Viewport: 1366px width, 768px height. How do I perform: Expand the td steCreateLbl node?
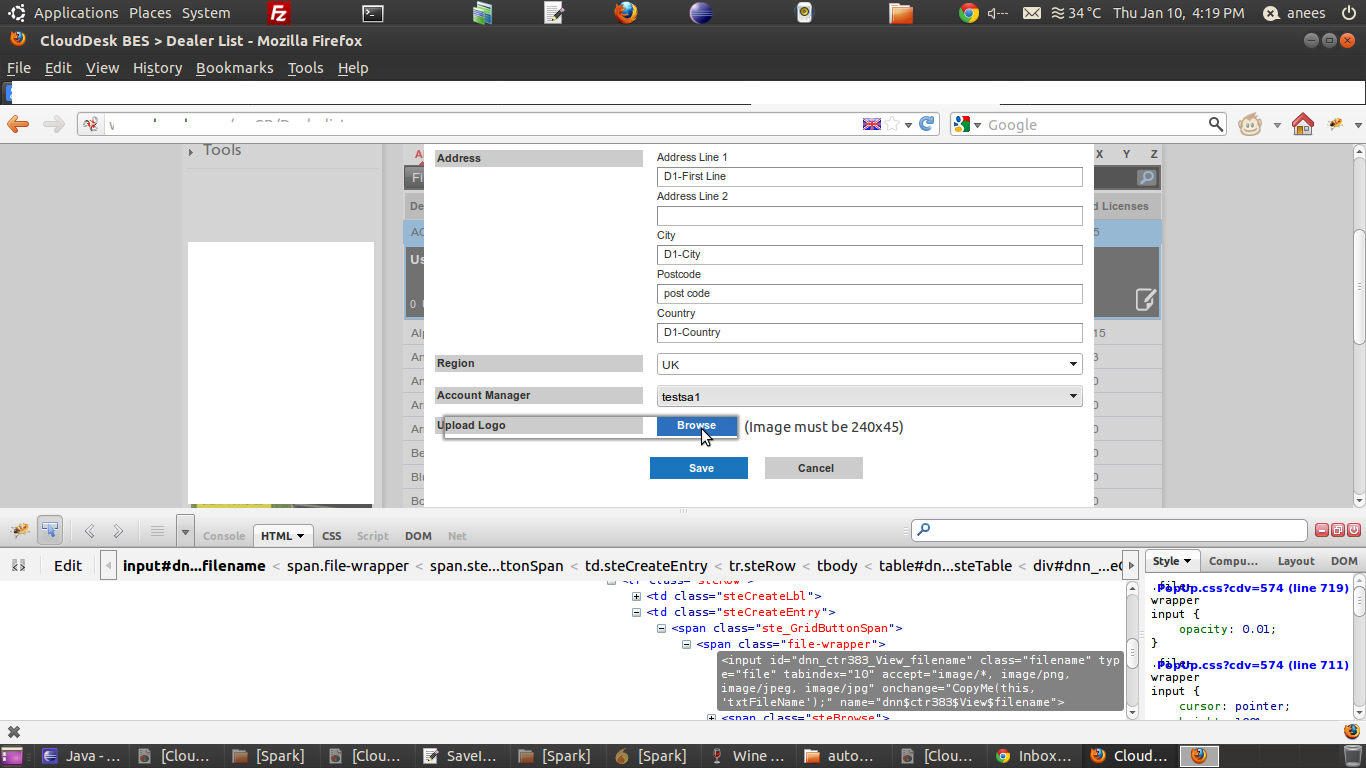point(637,596)
